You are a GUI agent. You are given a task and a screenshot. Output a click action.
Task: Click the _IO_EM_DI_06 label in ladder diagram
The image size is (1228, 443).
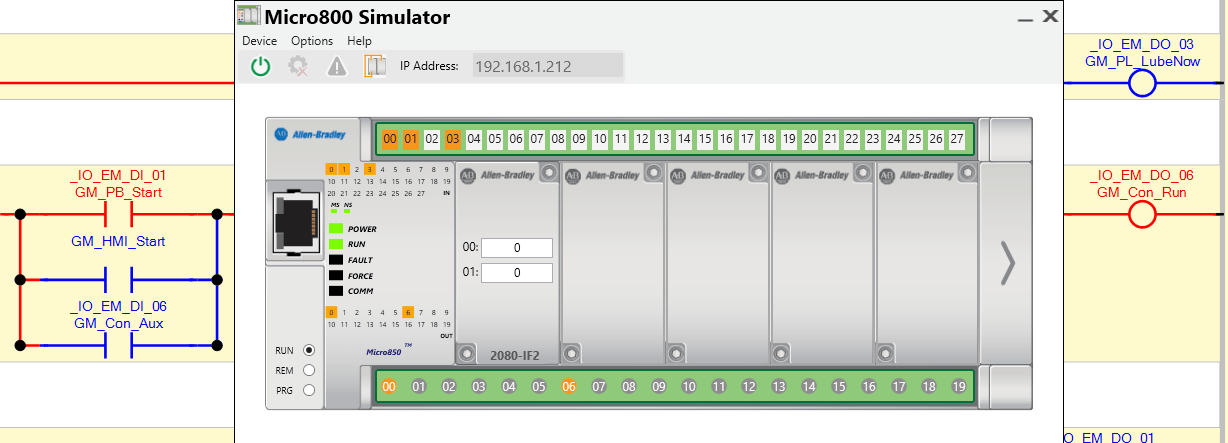118,307
